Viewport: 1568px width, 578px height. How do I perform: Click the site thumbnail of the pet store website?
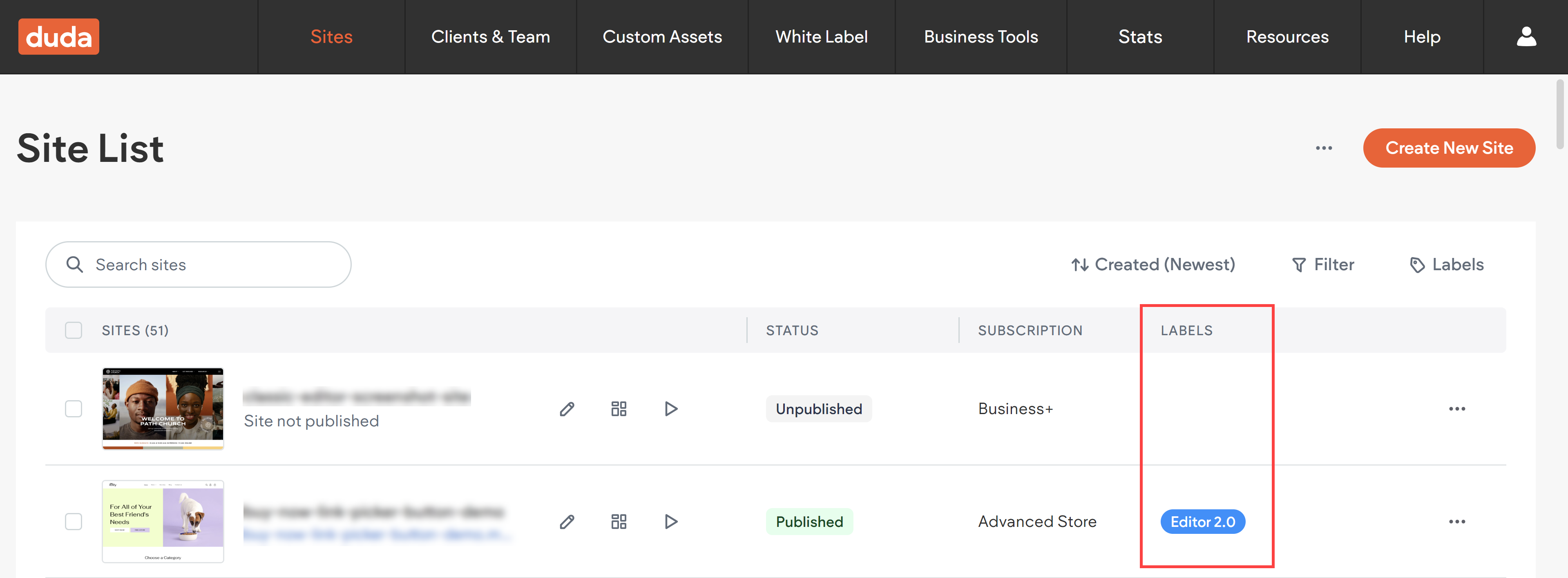pyautogui.click(x=163, y=521)
